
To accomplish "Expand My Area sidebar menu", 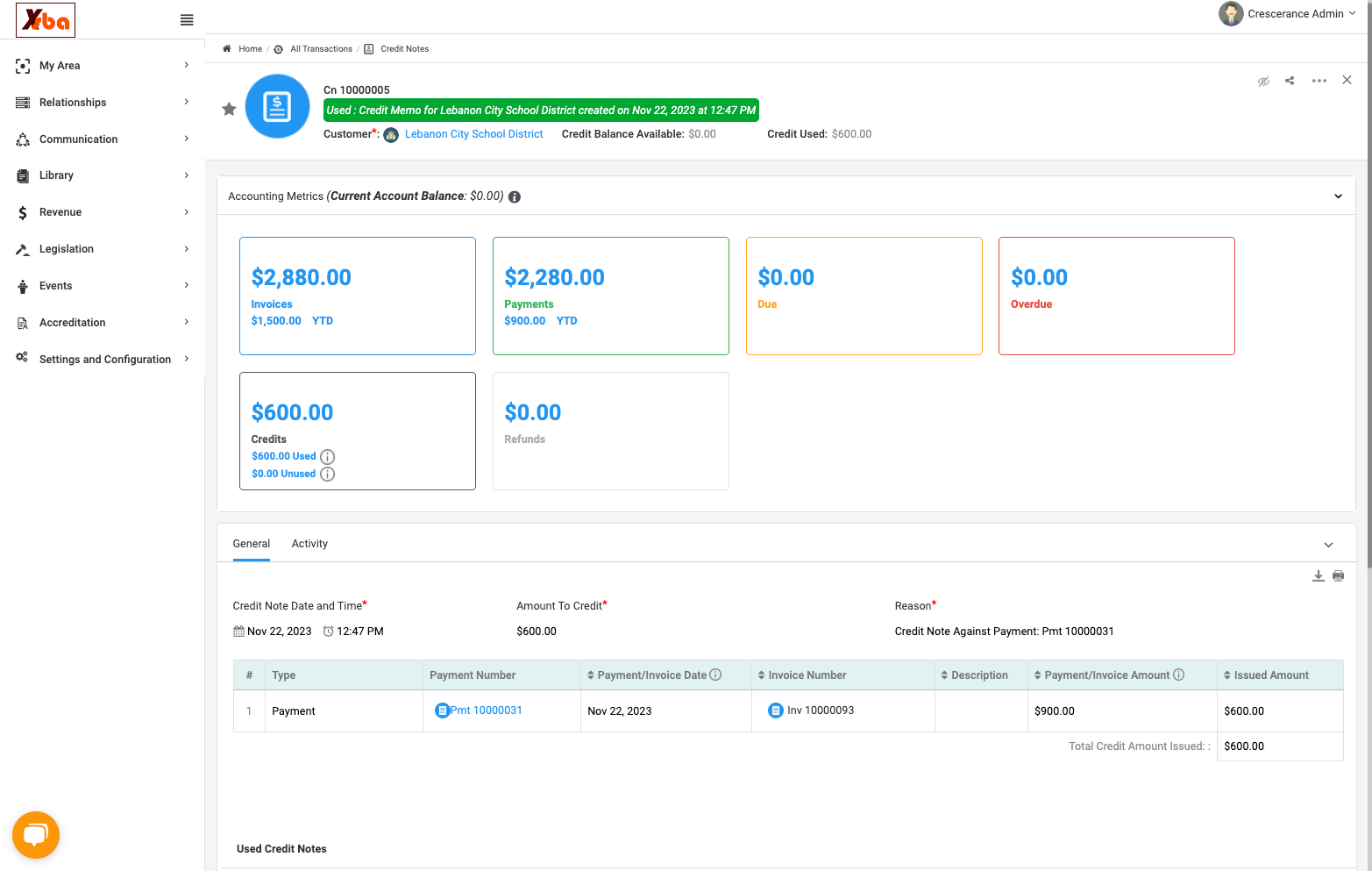I will 103,66.
